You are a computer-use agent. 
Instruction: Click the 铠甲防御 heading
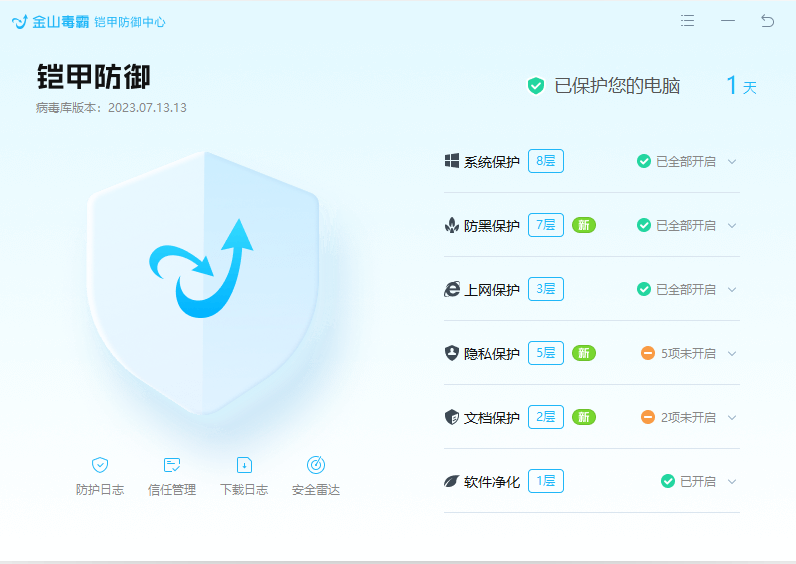pyautogui.click(x=94, y=77)
